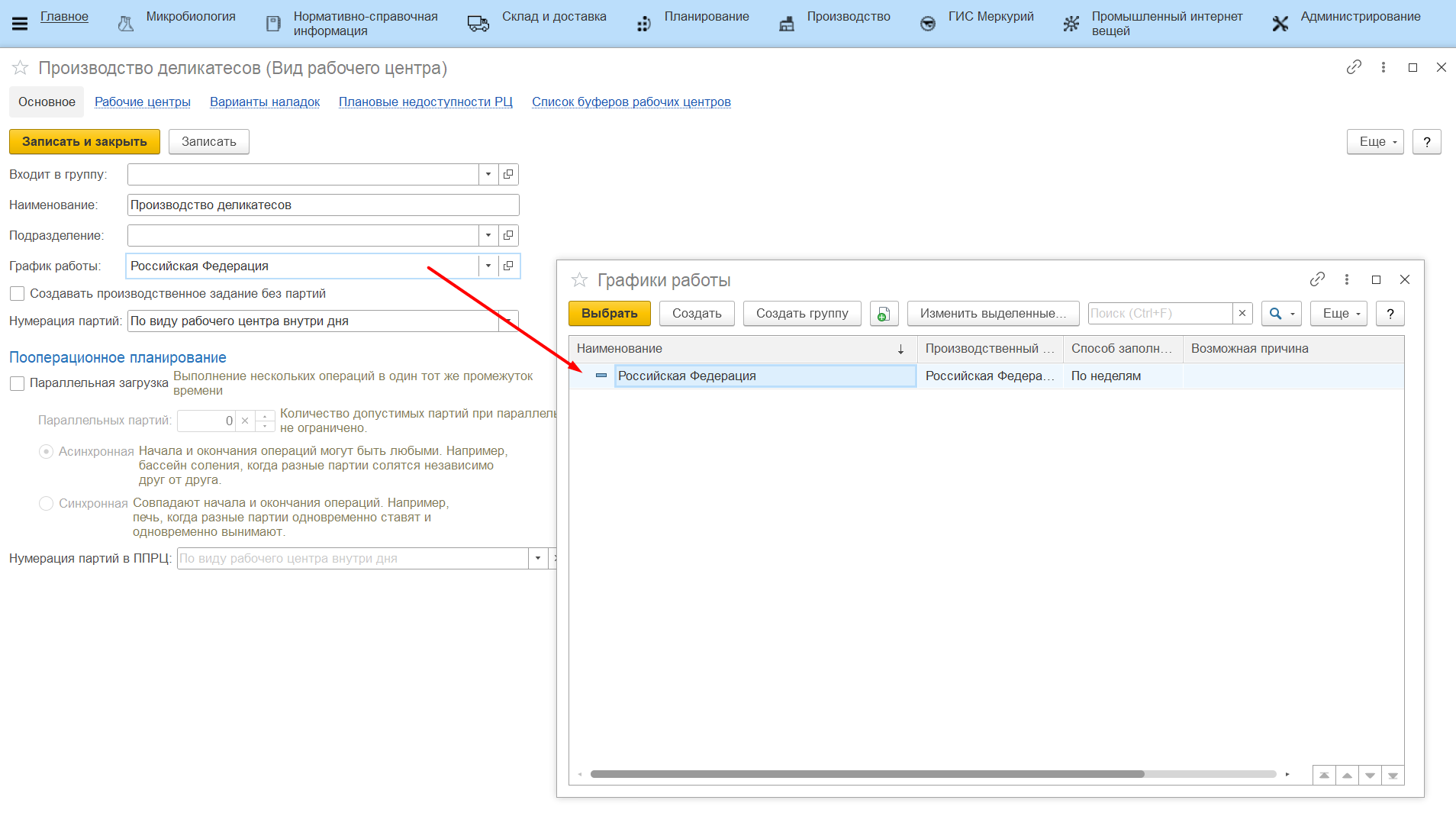Expand the Еще menu in dialog

[x=1338, y=314]
